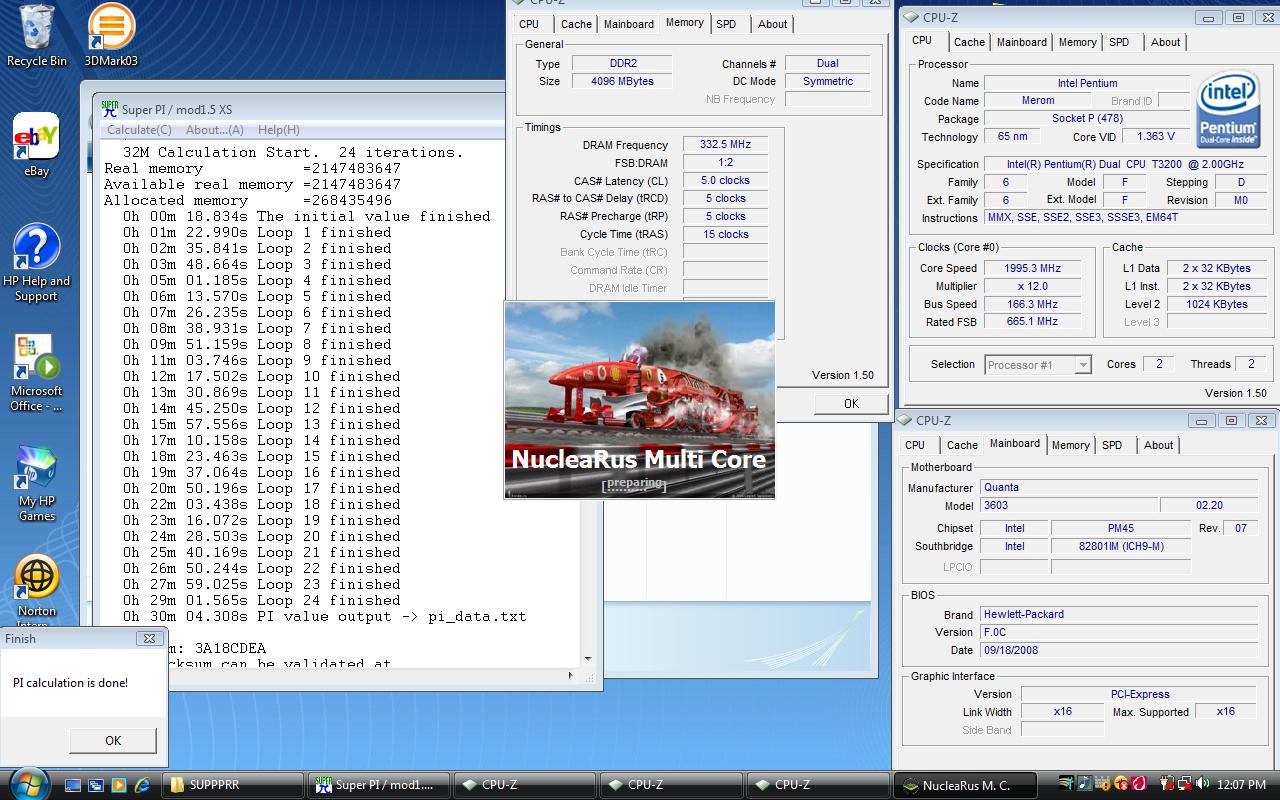The width and height of the screenshot is (1280, 800).
Task: Click the BIOS Date 09/18/2008 field
Action: pos(1118,650)
